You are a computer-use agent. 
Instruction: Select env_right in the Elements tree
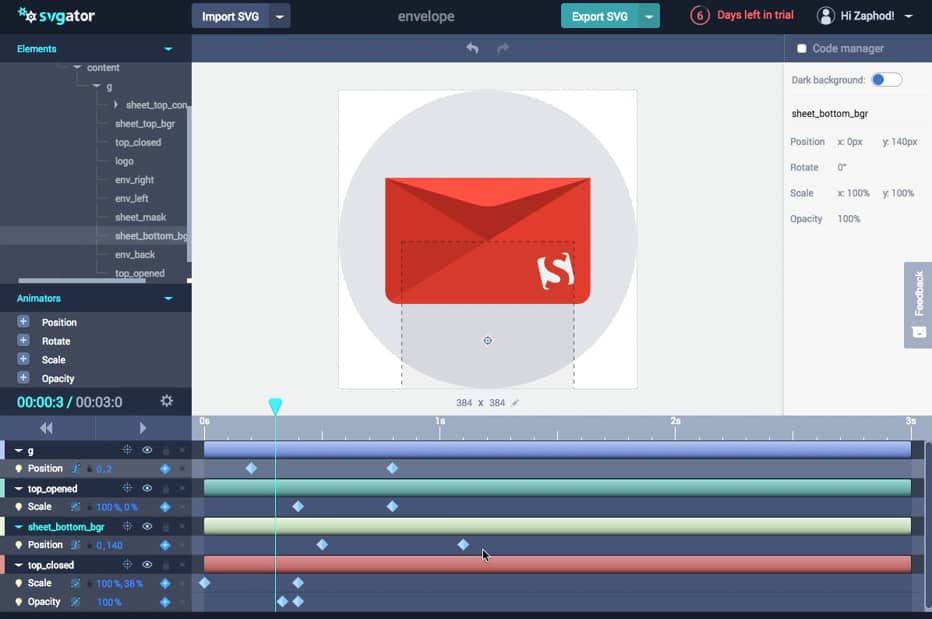134,180
